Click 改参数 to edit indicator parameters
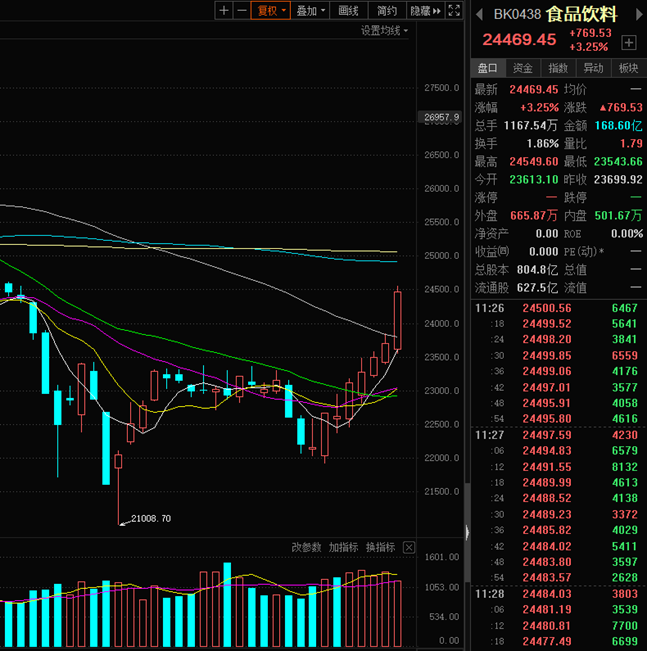 (x=306, y=547)
